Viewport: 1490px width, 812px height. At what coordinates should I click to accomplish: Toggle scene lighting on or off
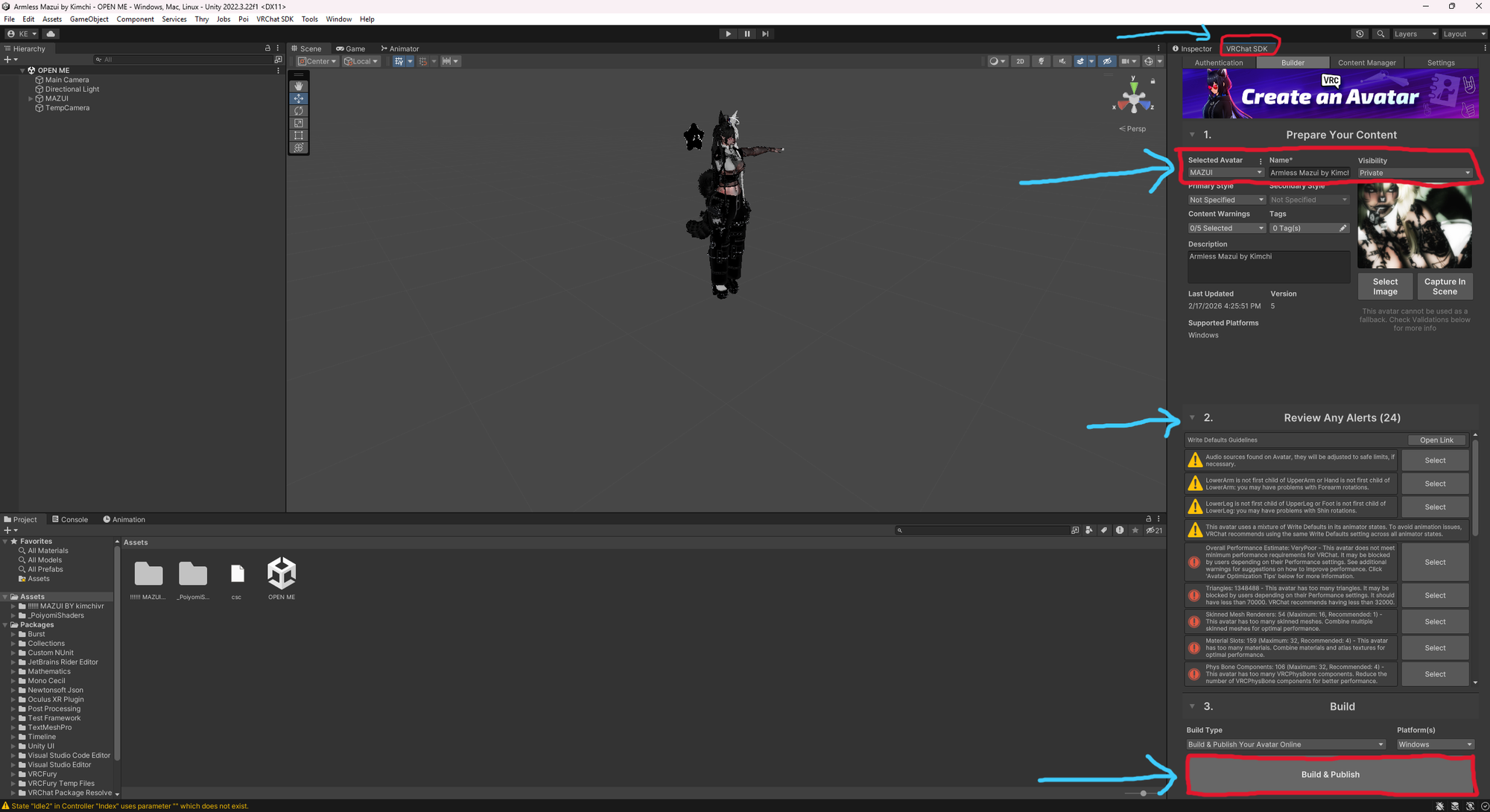pyautogui.click(x=1042, y=62)
